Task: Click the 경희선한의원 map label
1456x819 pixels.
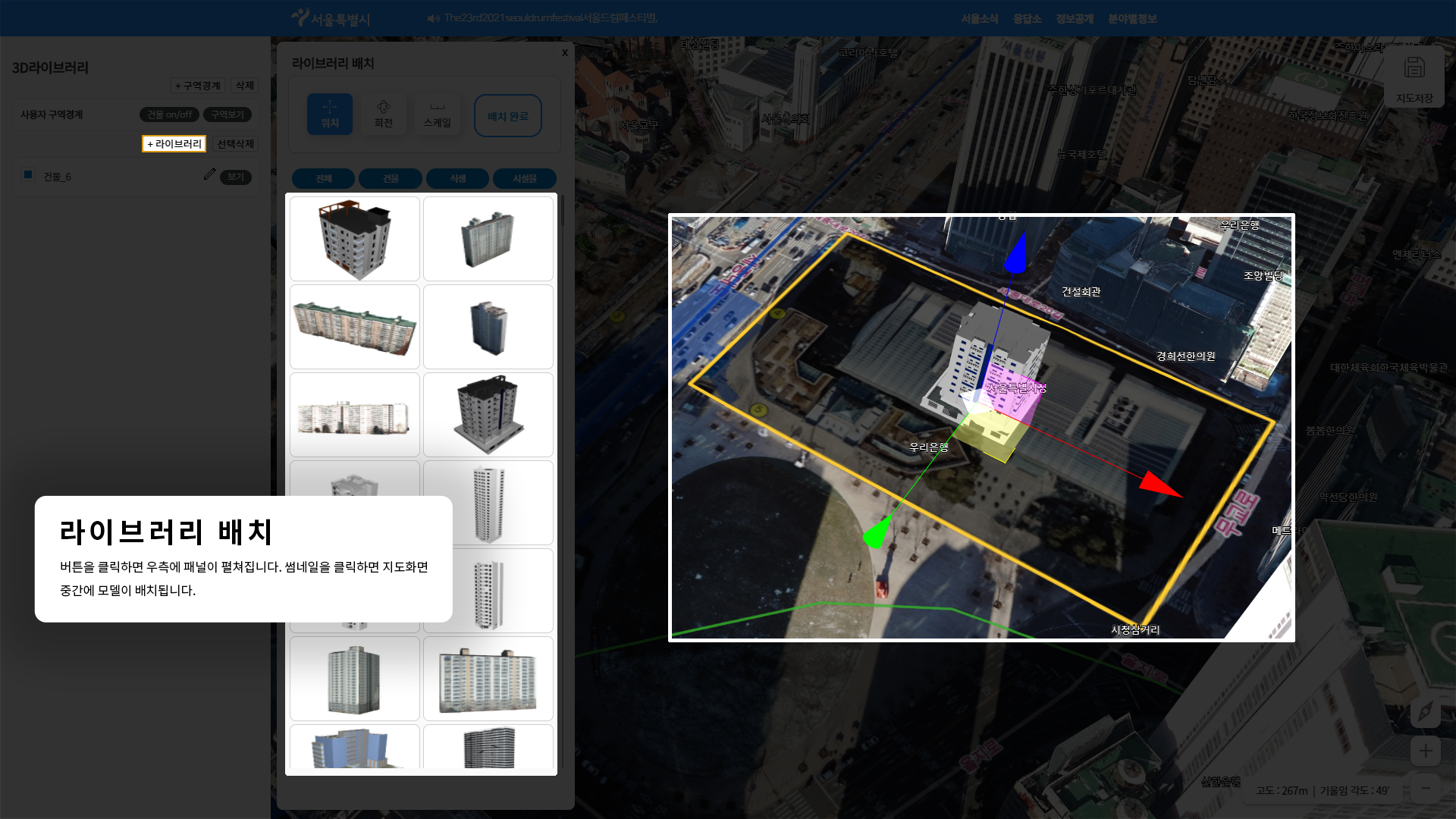Action: [1185, 356]
